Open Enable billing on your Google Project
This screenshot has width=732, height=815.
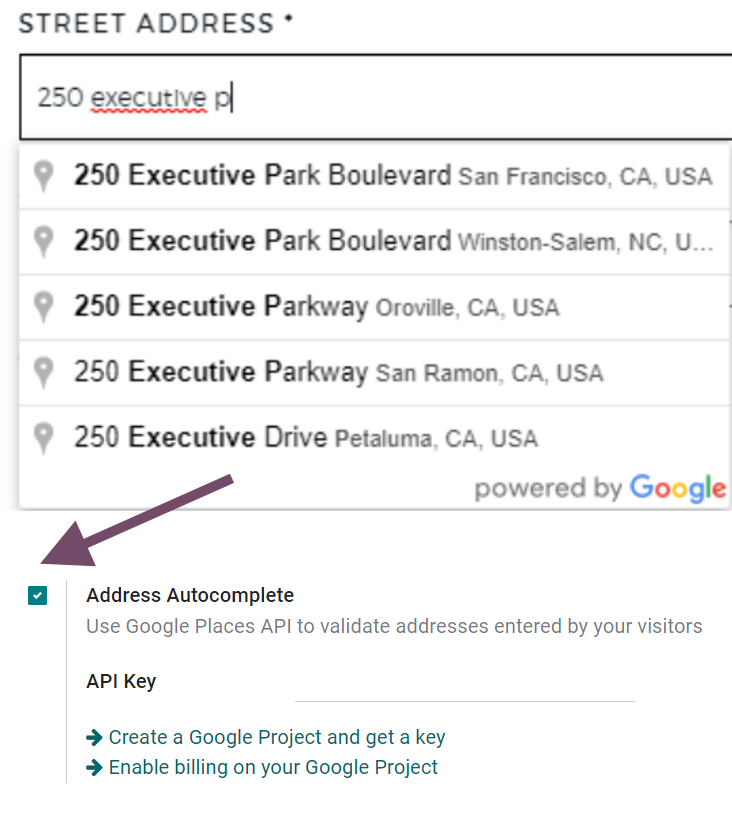point(273,767)
